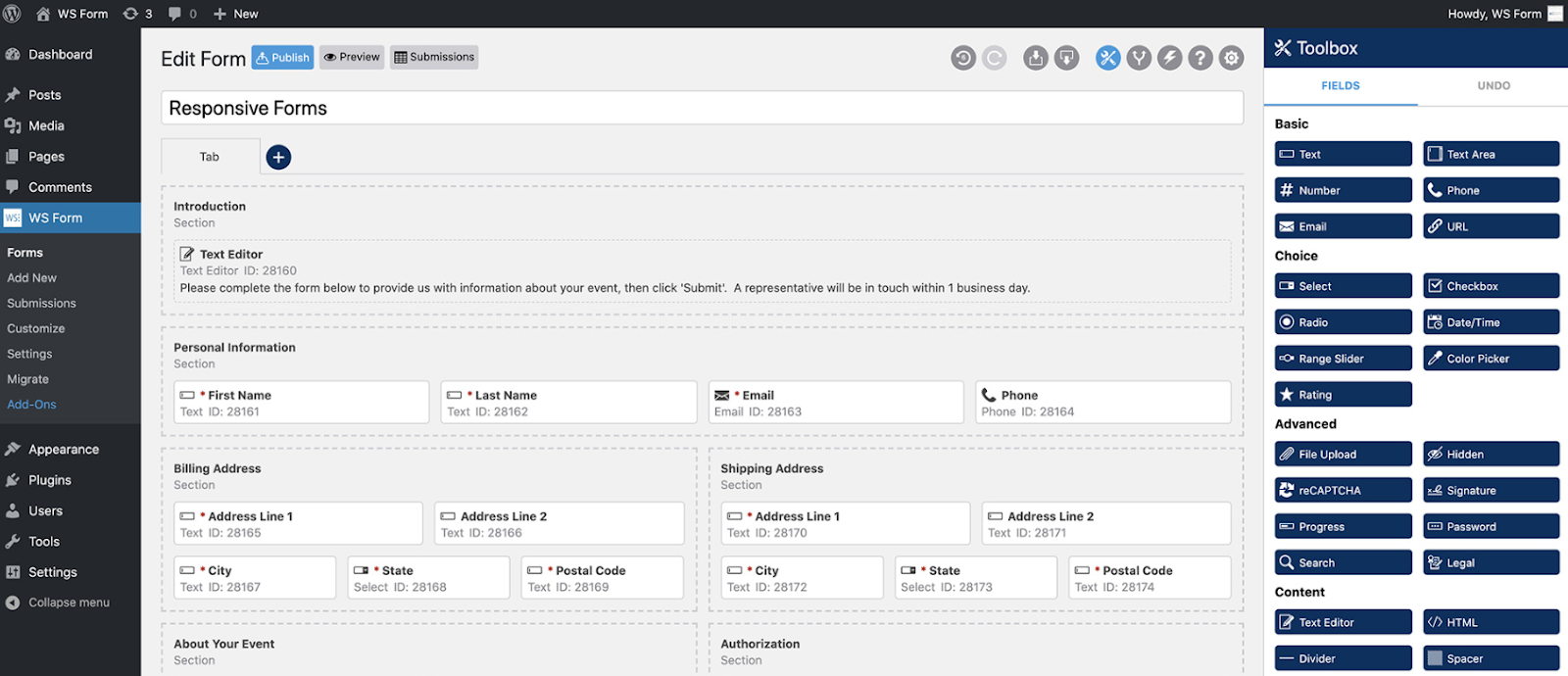The image size is (1568, 676).
Task: Add a Radio field from Toolbox
Action: pyautogui.click(x=1343, y=322)
